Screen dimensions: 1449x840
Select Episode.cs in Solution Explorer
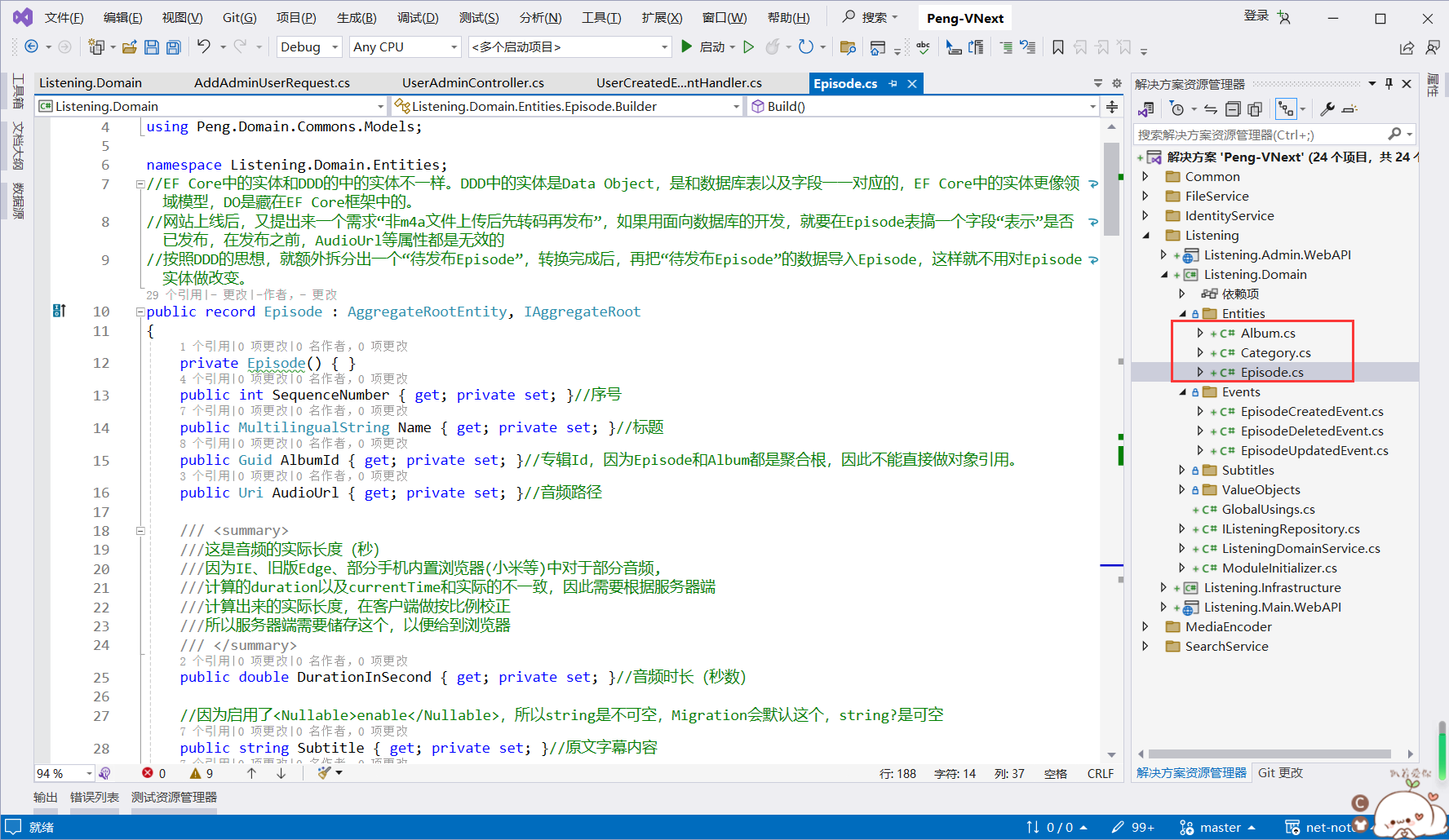(x=1272, y=372)
